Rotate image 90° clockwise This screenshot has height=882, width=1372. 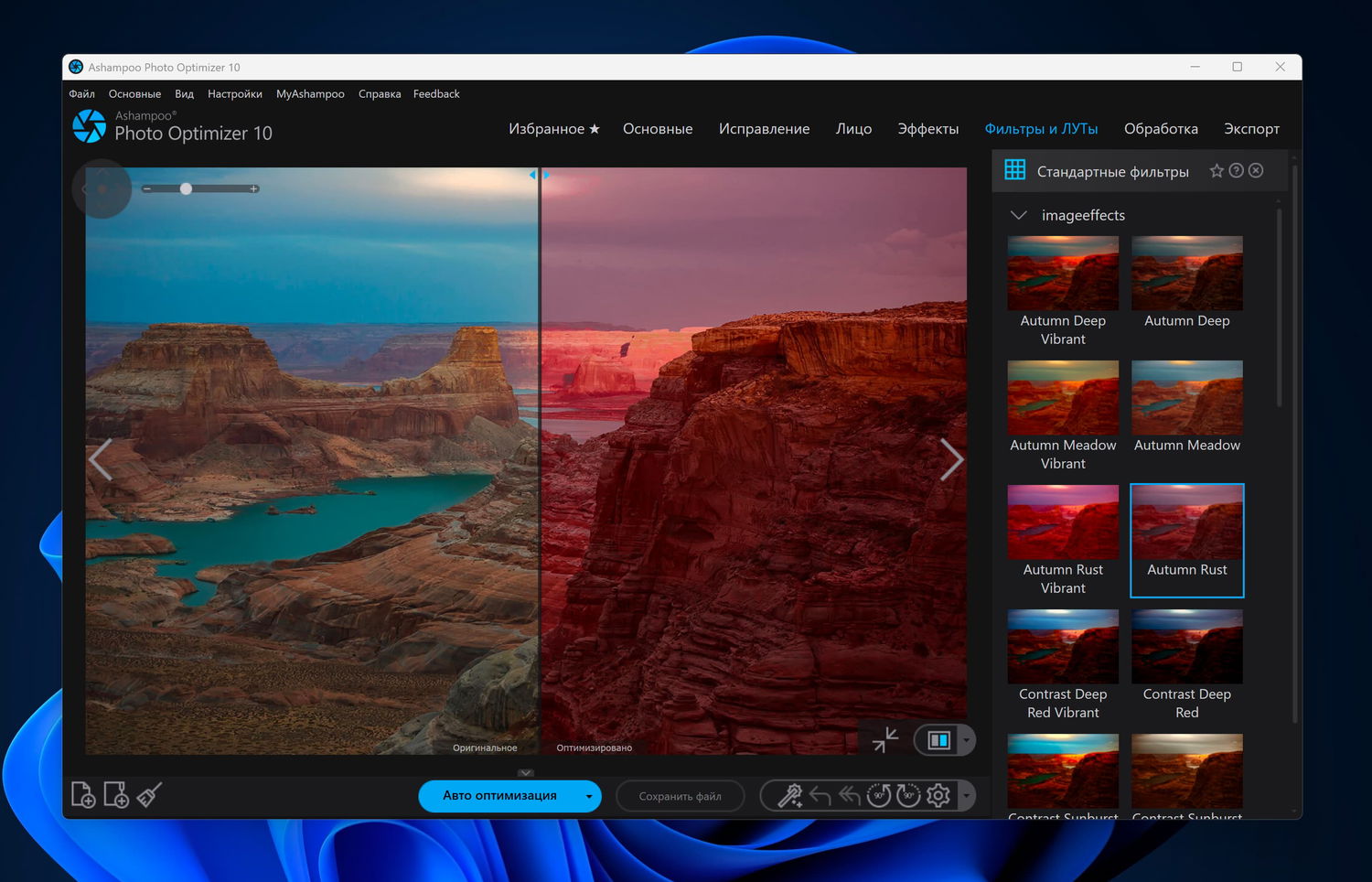[908, 796]
